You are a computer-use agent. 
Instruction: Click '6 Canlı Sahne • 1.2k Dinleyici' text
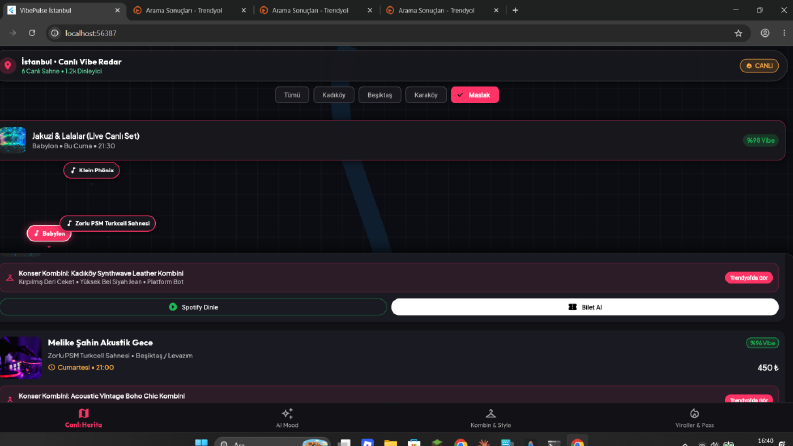coord(62,71)
